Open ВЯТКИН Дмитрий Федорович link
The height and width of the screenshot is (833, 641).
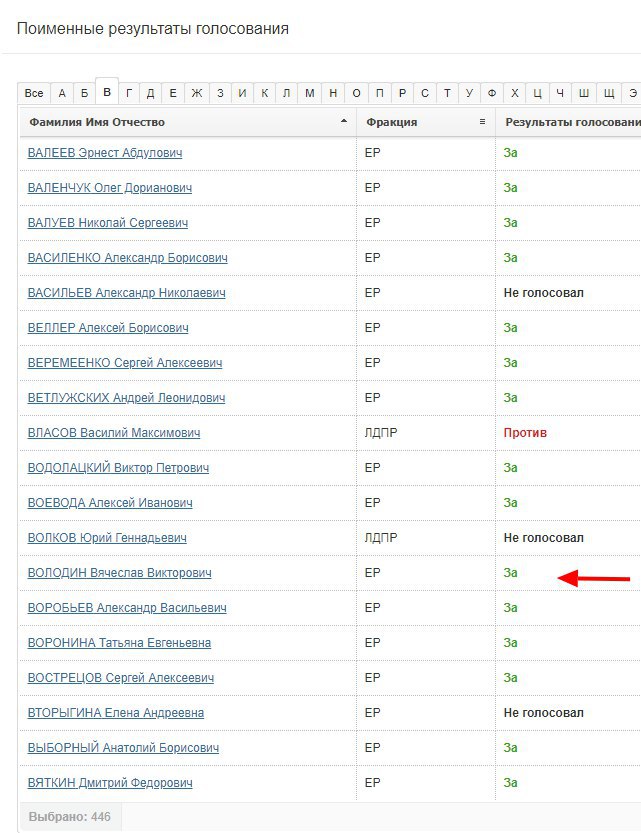110,783
